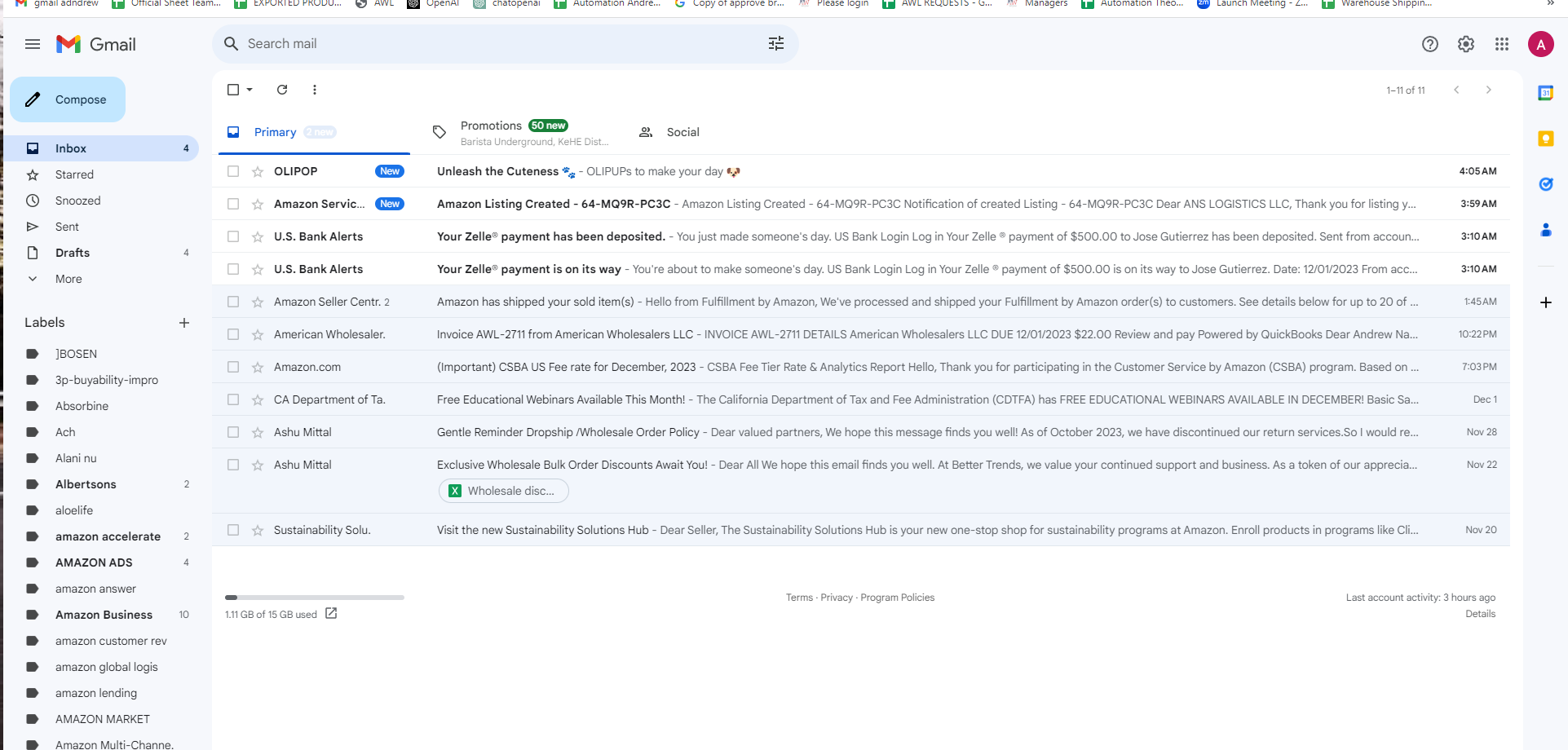Open the Starred folder

coord(101,174)
